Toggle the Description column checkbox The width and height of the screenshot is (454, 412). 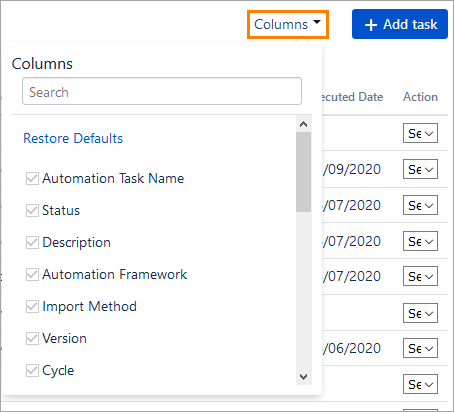32,242
